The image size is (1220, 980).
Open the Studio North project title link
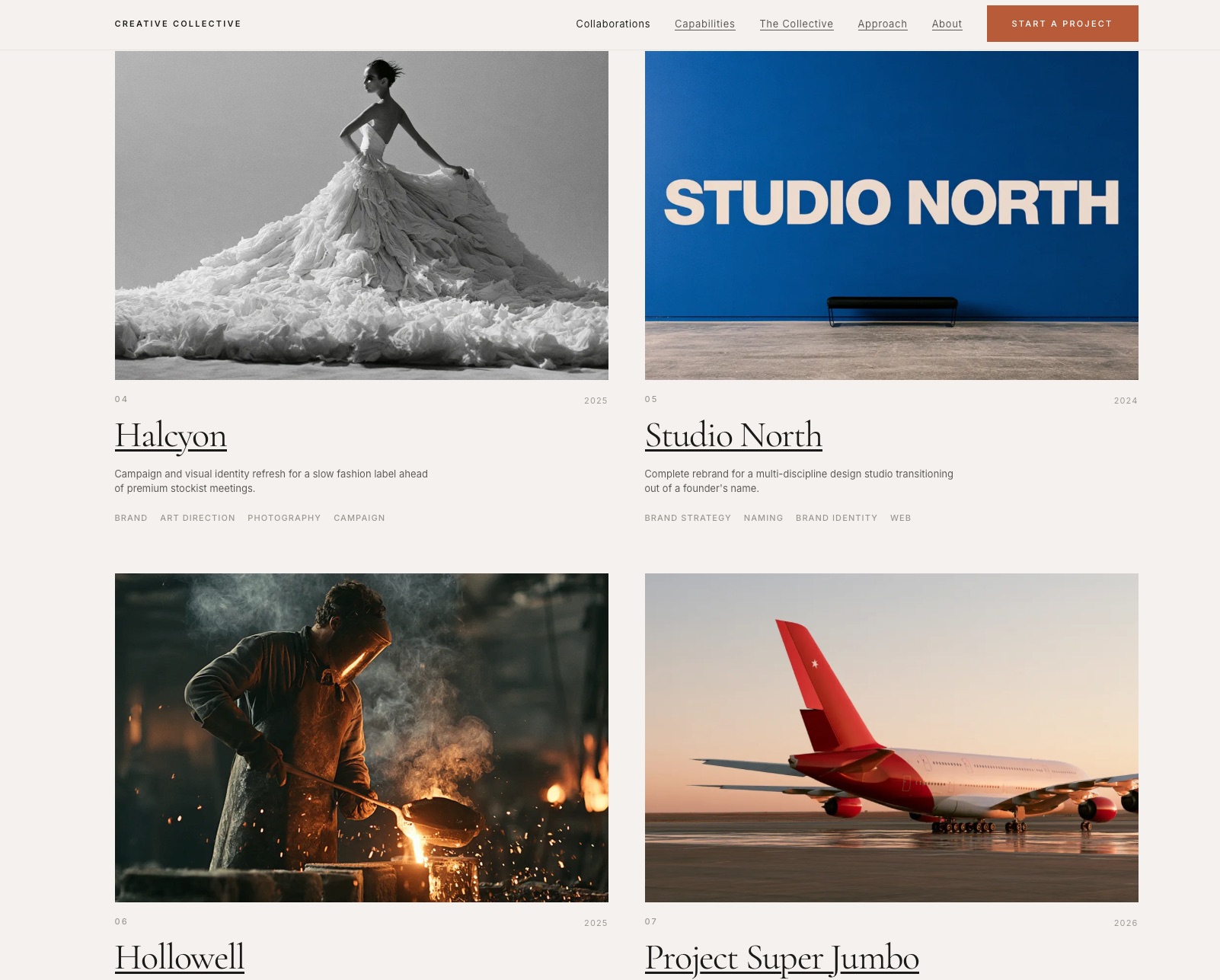[733, 436]
